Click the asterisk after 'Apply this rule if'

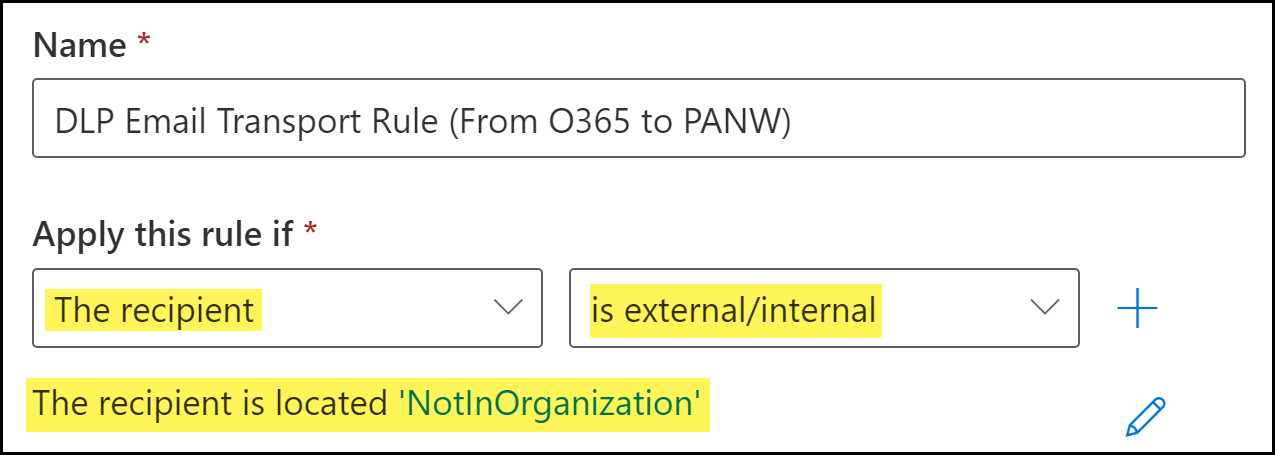coord(309,233)
